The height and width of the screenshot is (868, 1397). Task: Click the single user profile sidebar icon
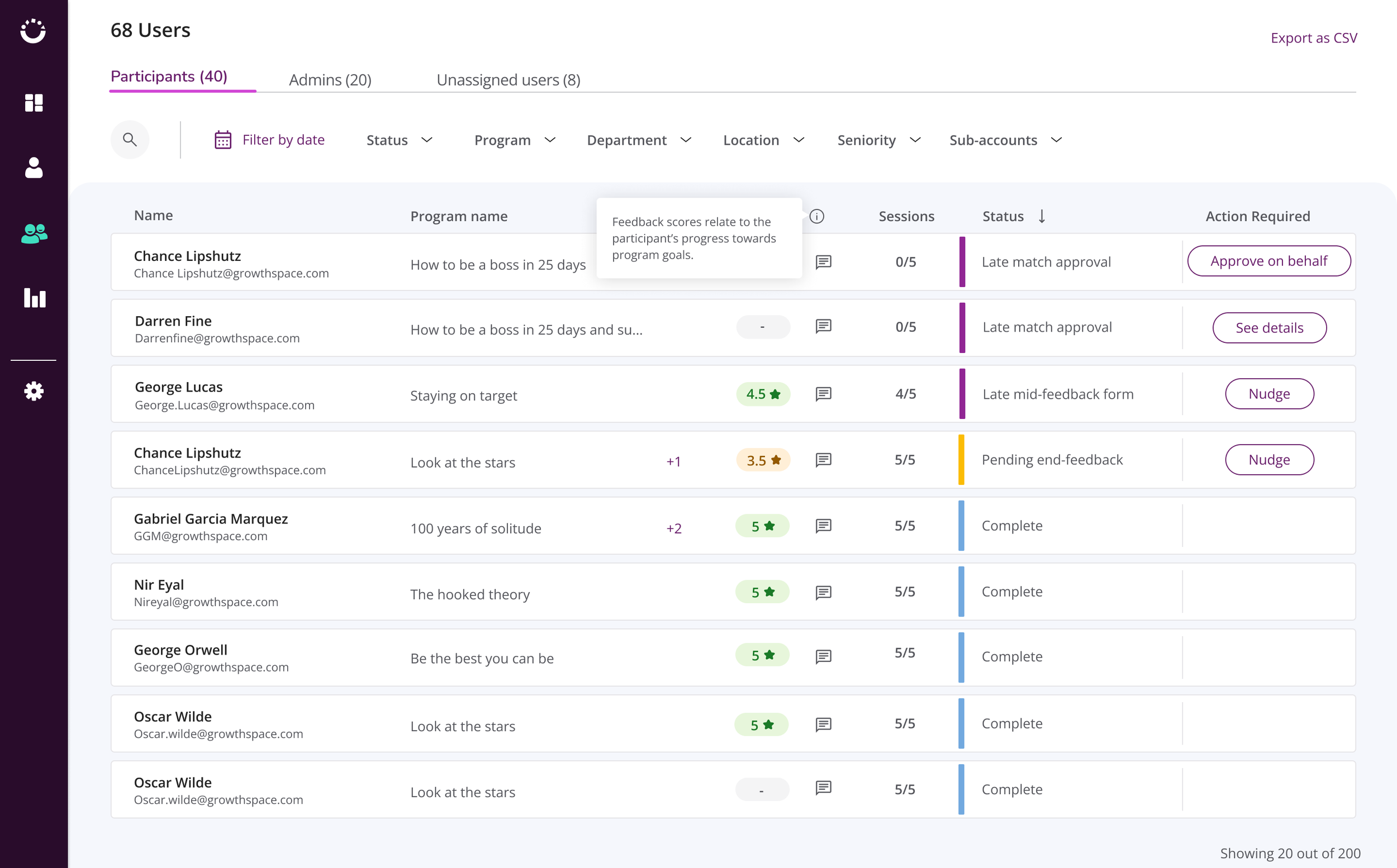[x=34, y=168]
